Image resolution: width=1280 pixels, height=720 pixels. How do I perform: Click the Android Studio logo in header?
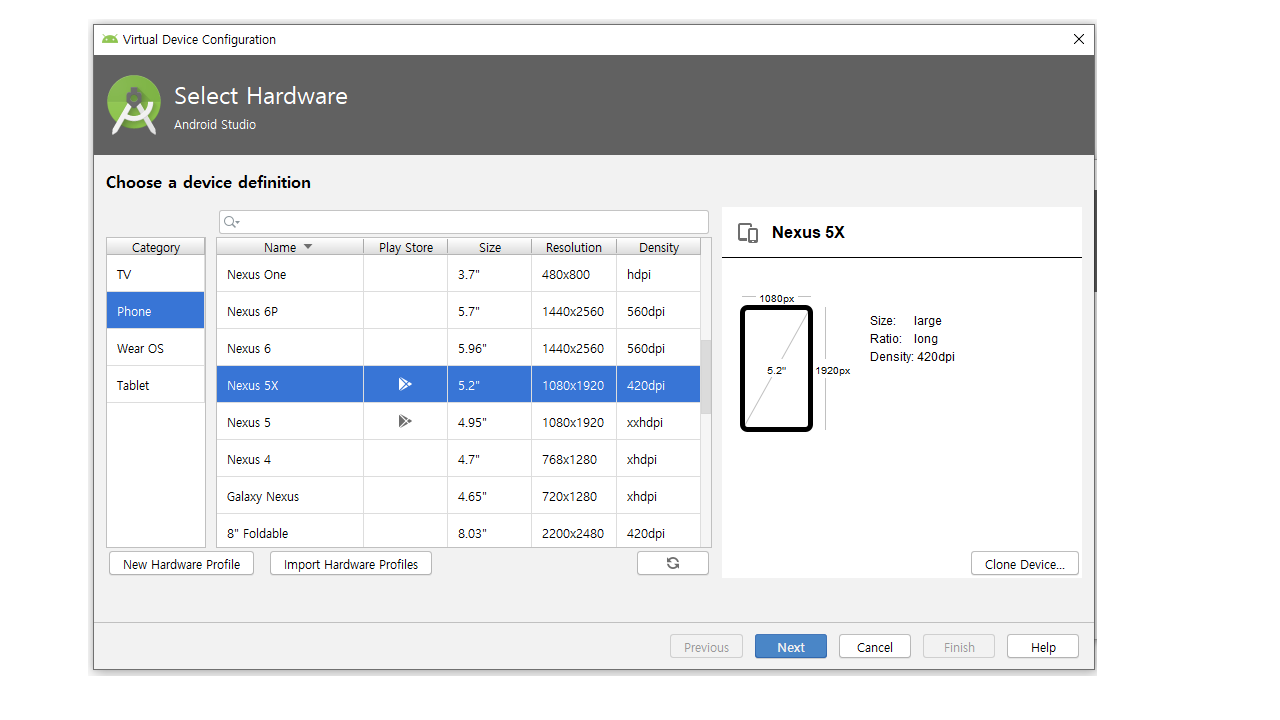[x=134, y=105]
